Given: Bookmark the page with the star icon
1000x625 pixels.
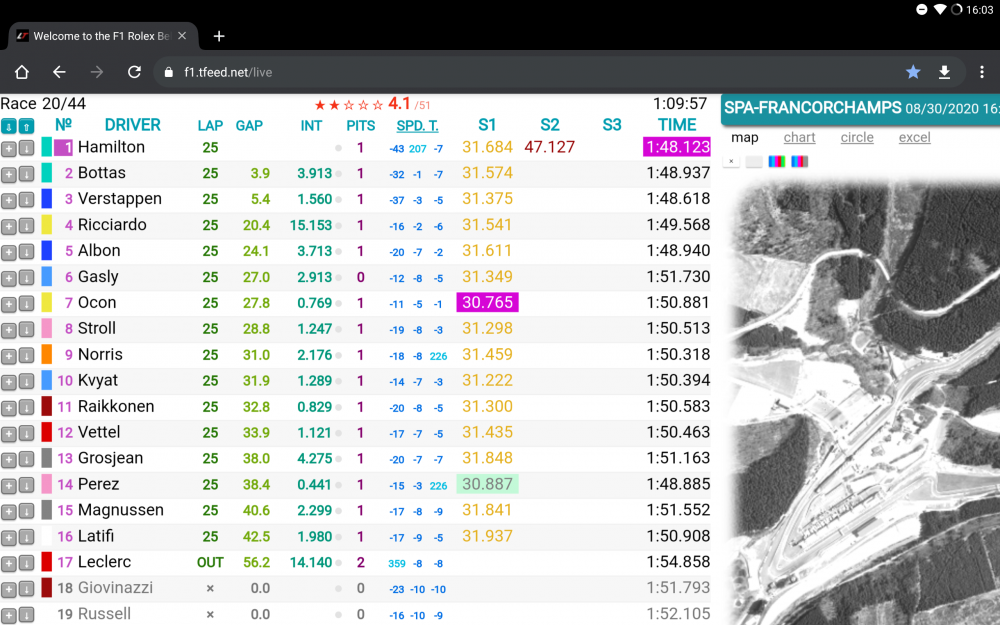Looking at the screenshot, I should point(913,72).
